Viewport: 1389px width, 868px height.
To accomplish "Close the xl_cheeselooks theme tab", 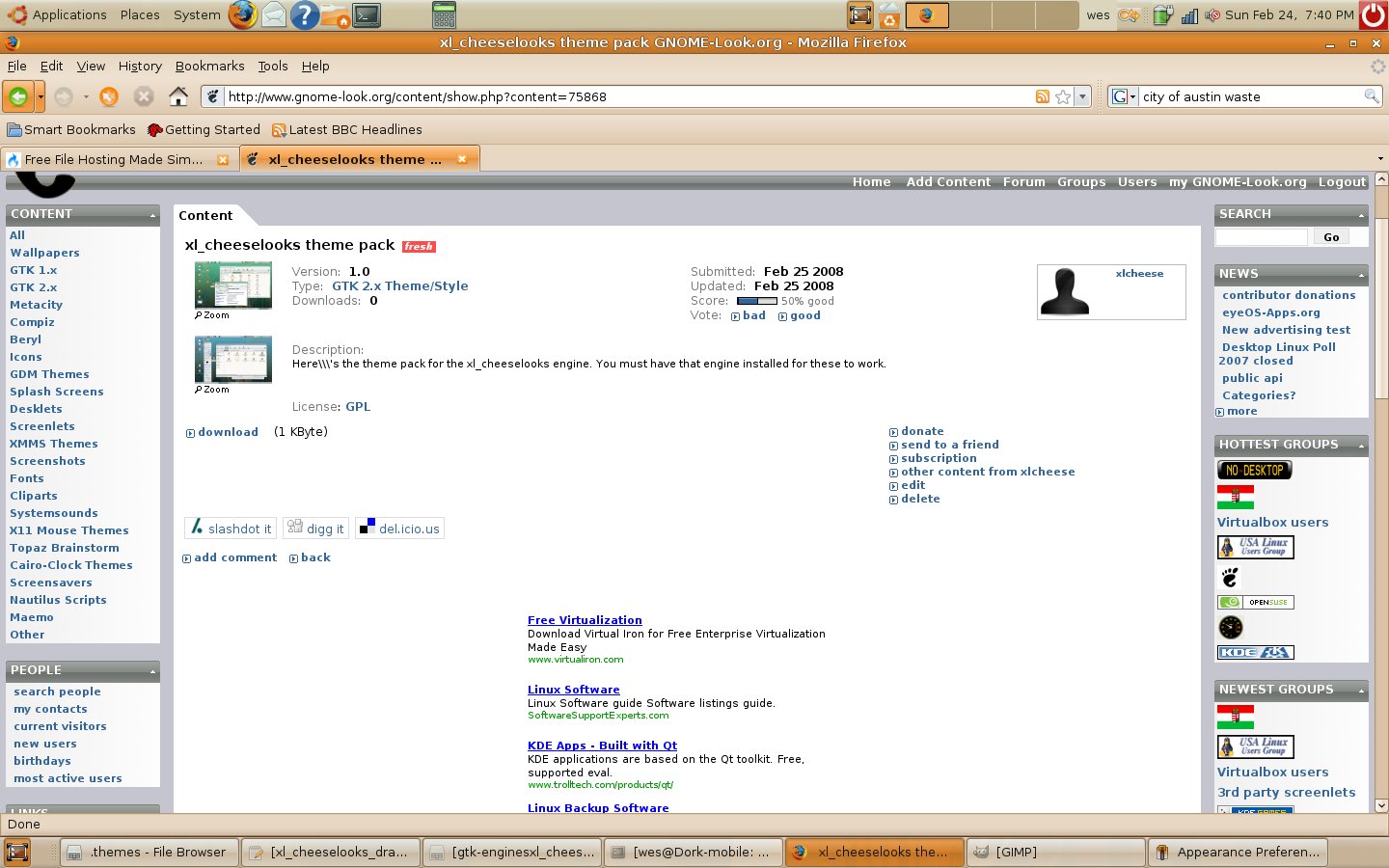I will pyautogui.click(x=462, y=159).
